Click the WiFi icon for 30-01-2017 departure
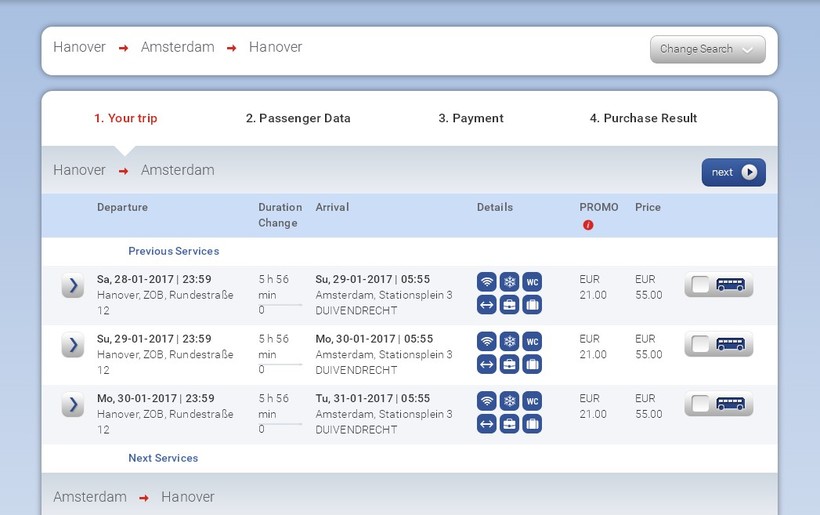Image resolution: width=820 pixels, height=515 pixels. click(x=487, y=401)
